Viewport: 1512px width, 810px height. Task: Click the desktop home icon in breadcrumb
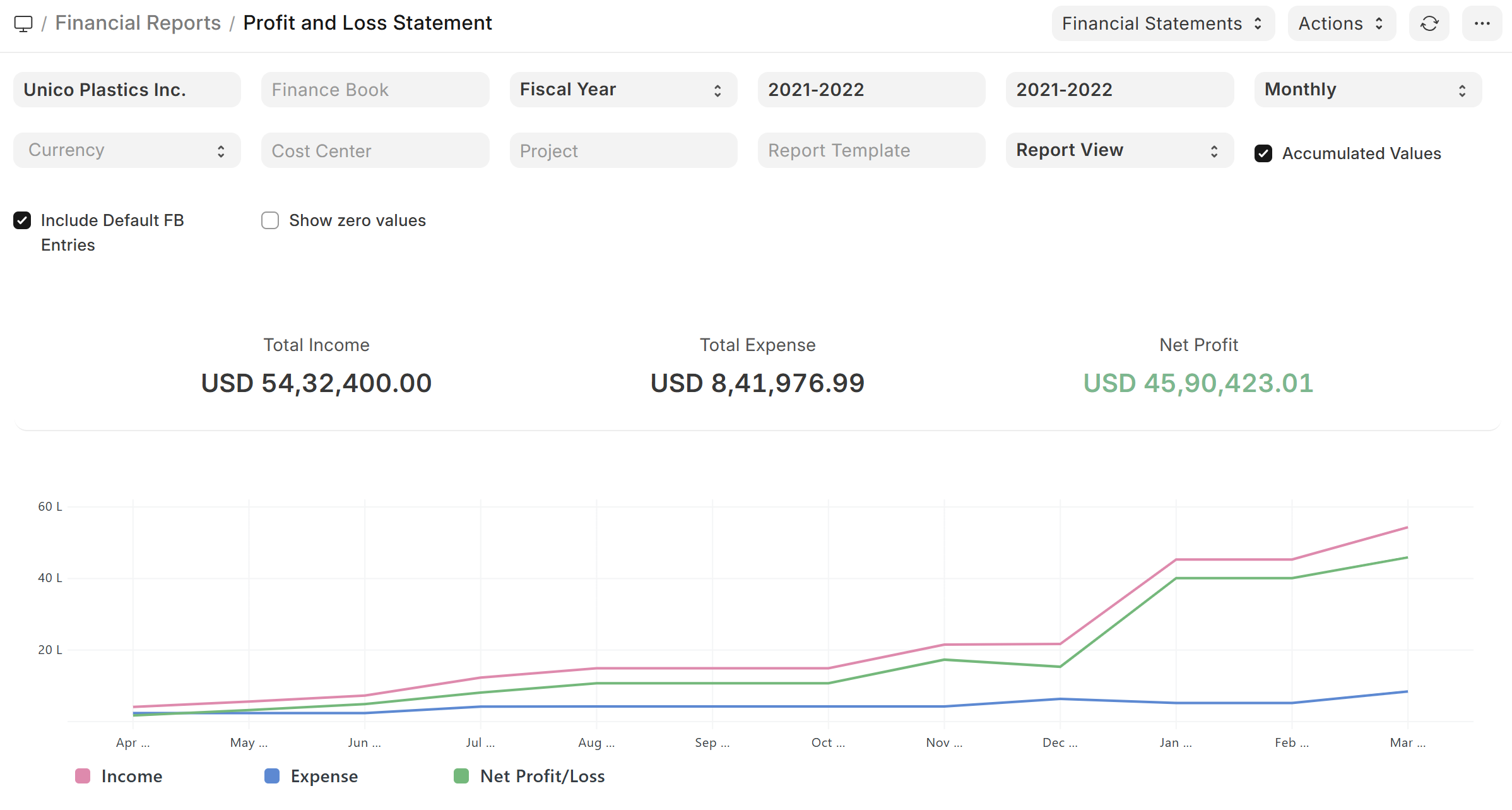coord(23,24)
